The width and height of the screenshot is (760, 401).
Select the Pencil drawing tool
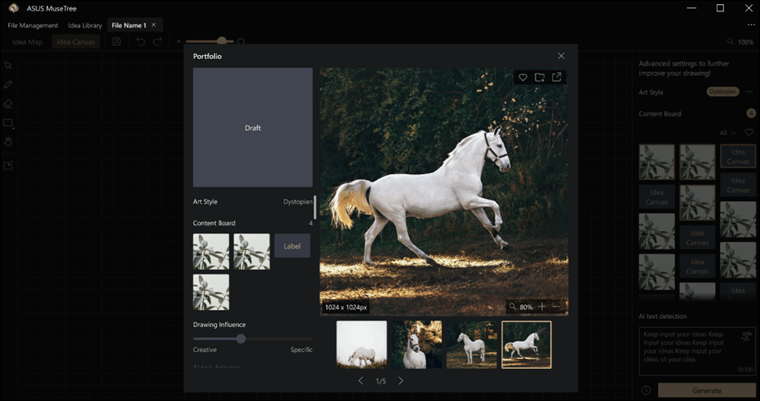(8, 84)
